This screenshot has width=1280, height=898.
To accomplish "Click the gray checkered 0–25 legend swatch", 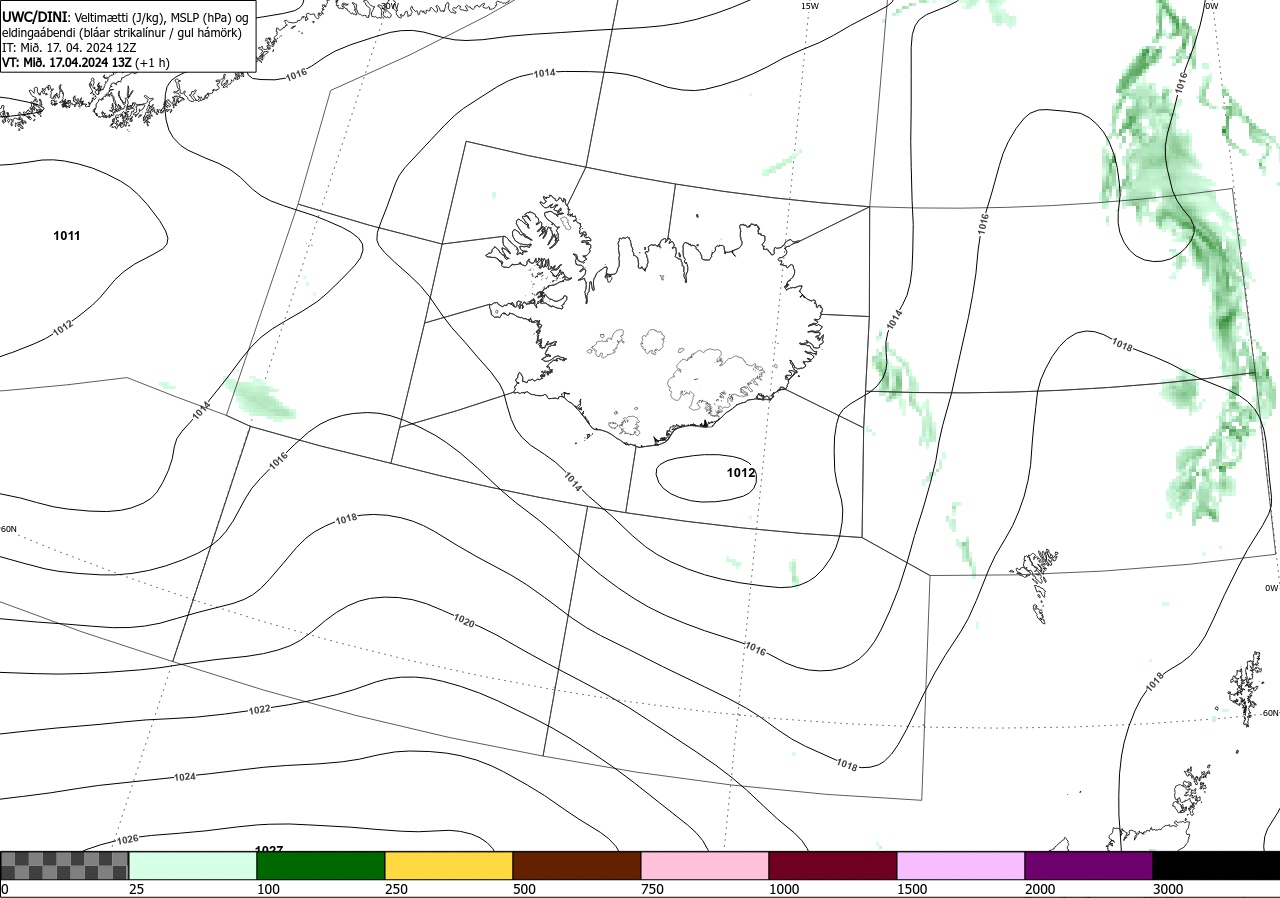I will click(x=65, y=865).
